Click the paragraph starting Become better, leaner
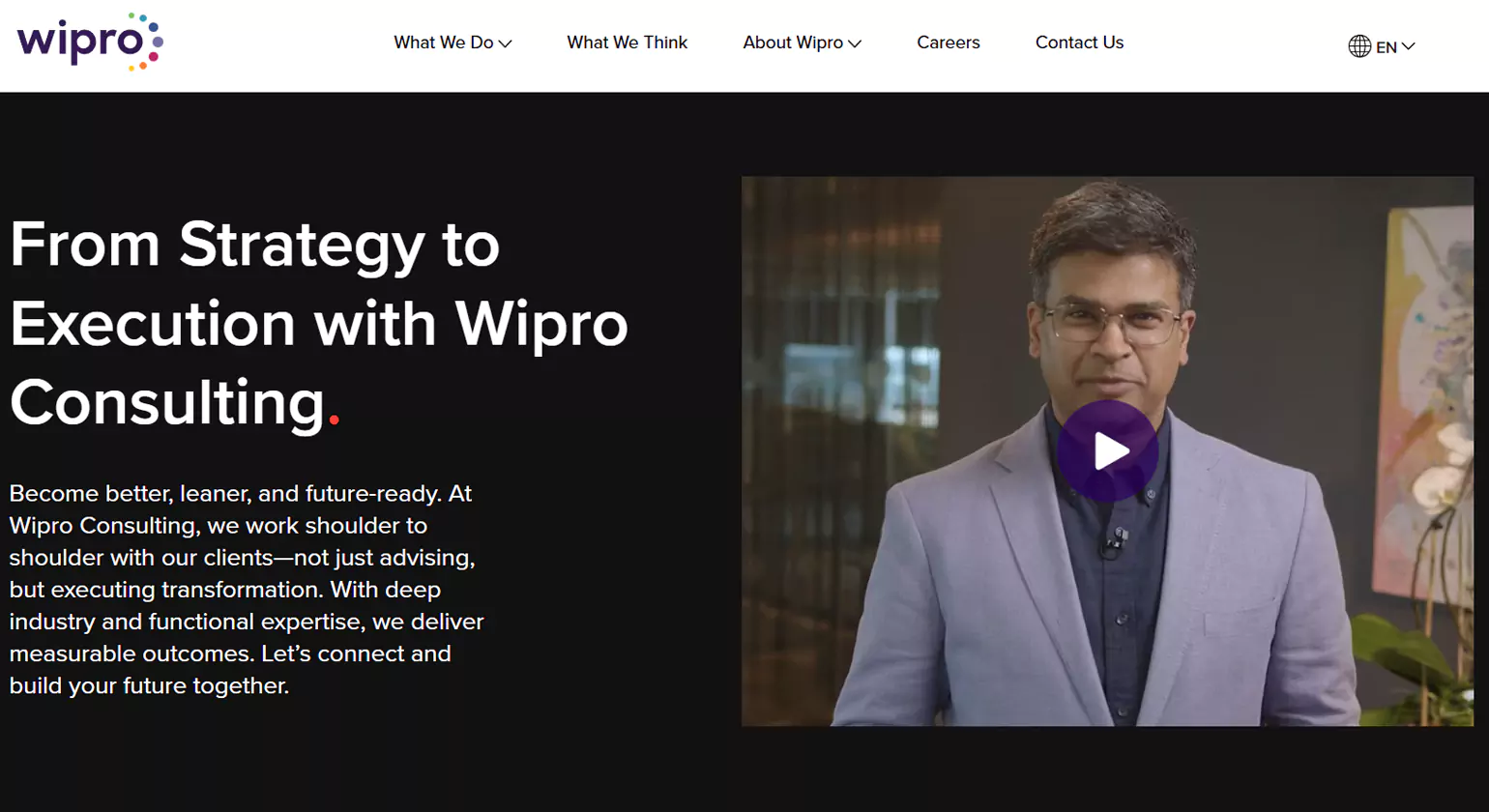The height and width of the screenshot is (812, 1489). coord(247,589)
